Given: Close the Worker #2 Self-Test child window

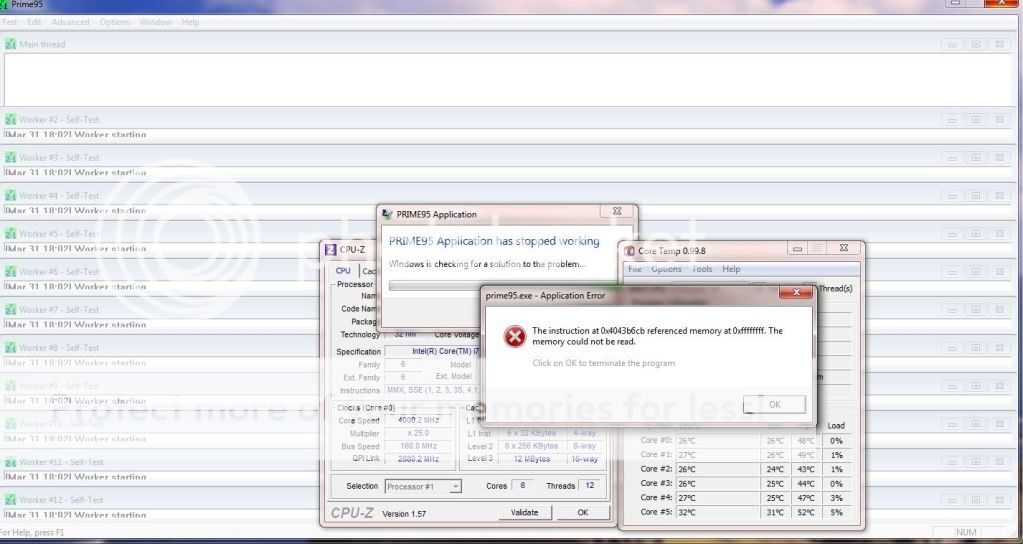Looking at the screenshot, I should point(999,119).
